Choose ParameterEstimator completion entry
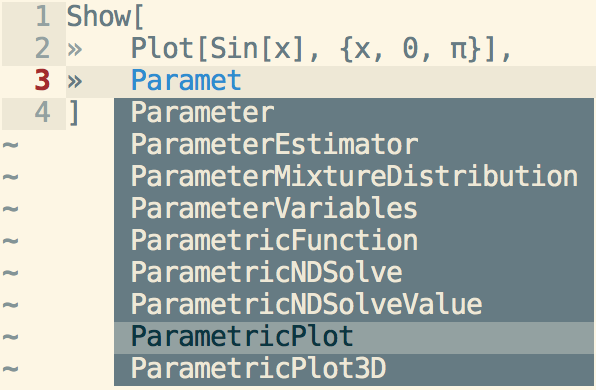The height and width of the screenshot is (390, 596). click(354, 145)
